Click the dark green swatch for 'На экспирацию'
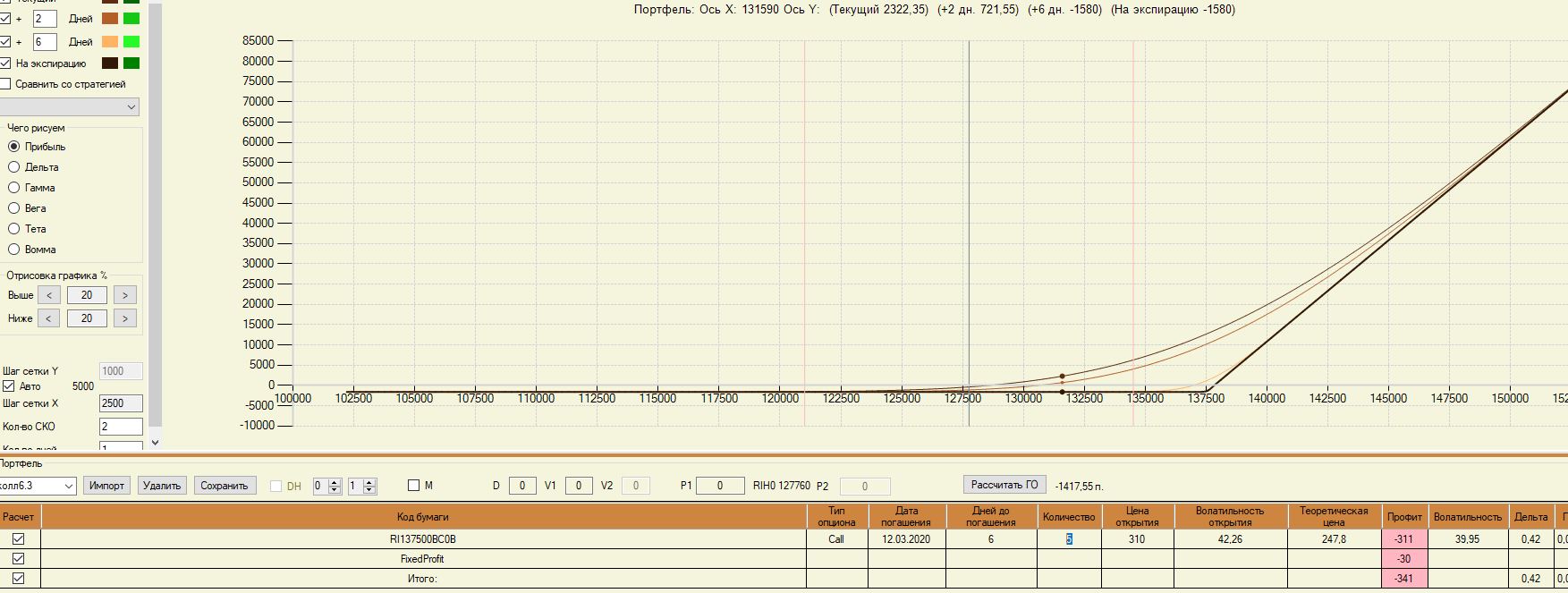1568x593 pixels. click(x=131, y=64)
